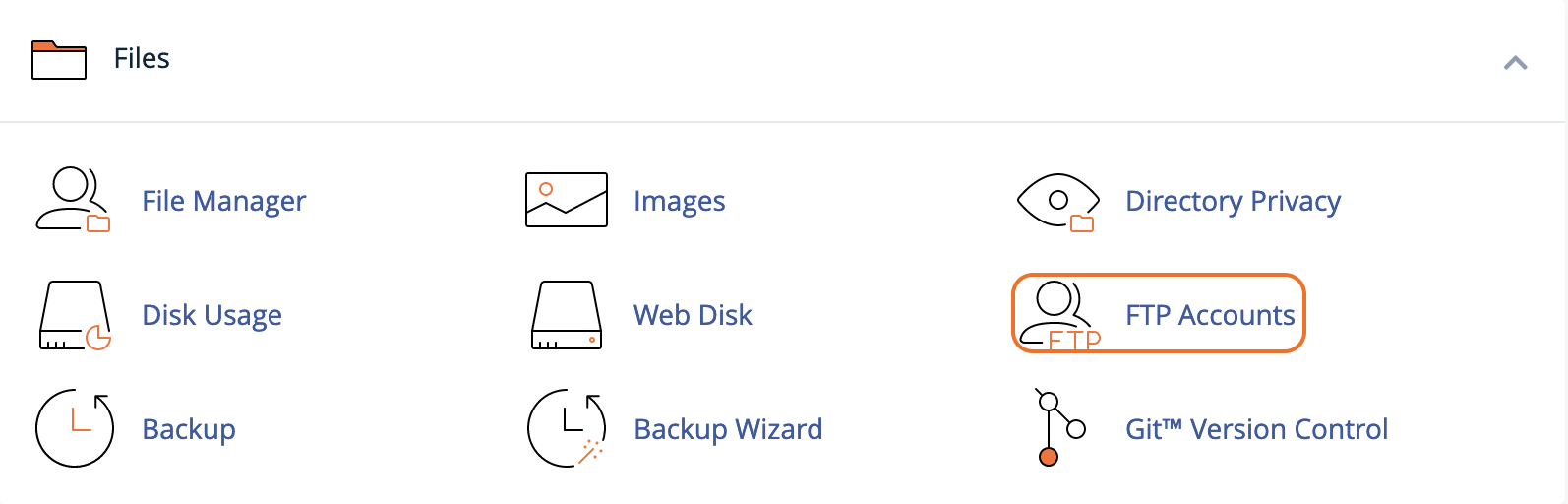The height and width of the screenshot is (504, 1568).
Task: Open the File Manager link
Action: click(x=224, y=201)
